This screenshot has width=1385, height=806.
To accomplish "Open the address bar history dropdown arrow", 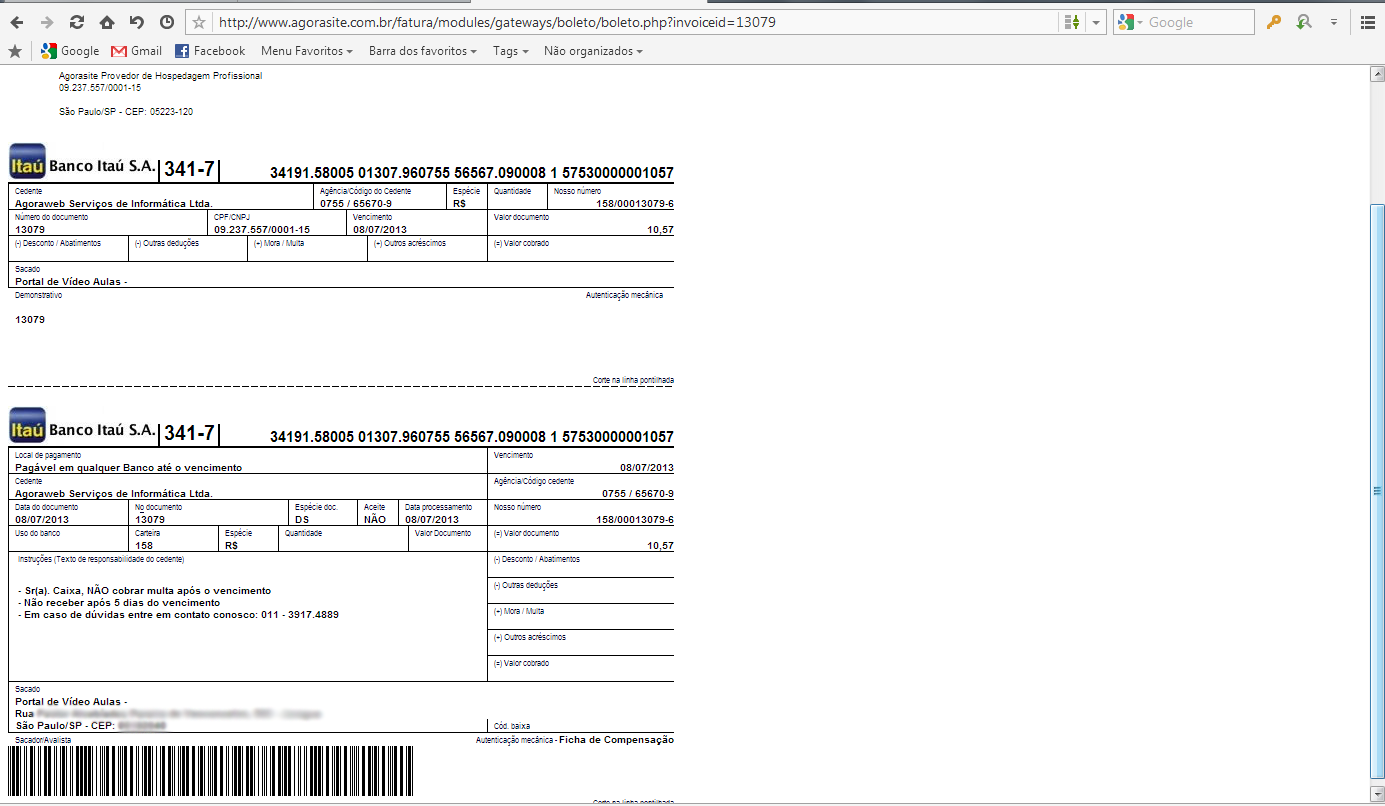I will (x=1096, y=22).
